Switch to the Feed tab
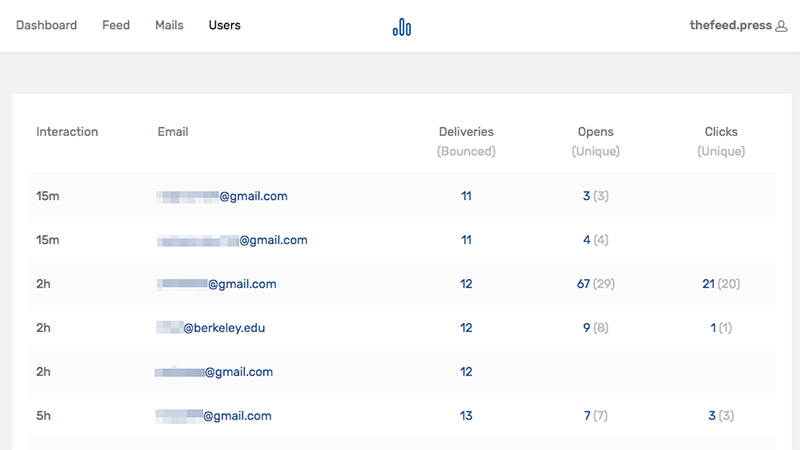Screen dimensions: 800x450 [116, 25]
